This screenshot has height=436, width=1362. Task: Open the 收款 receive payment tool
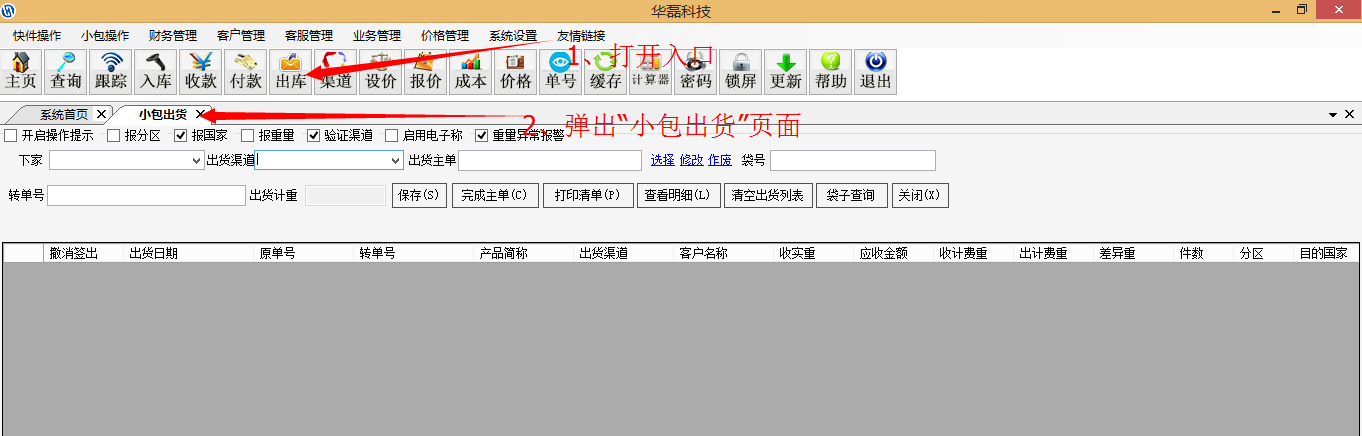tap(200, 71)
